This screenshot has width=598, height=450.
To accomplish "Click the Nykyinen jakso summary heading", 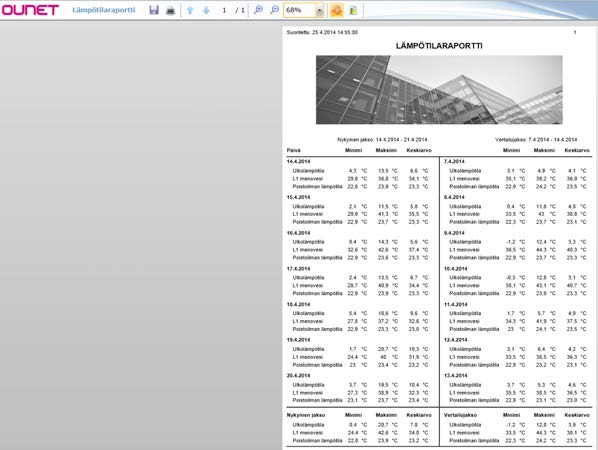I will (x=306, y=415).
